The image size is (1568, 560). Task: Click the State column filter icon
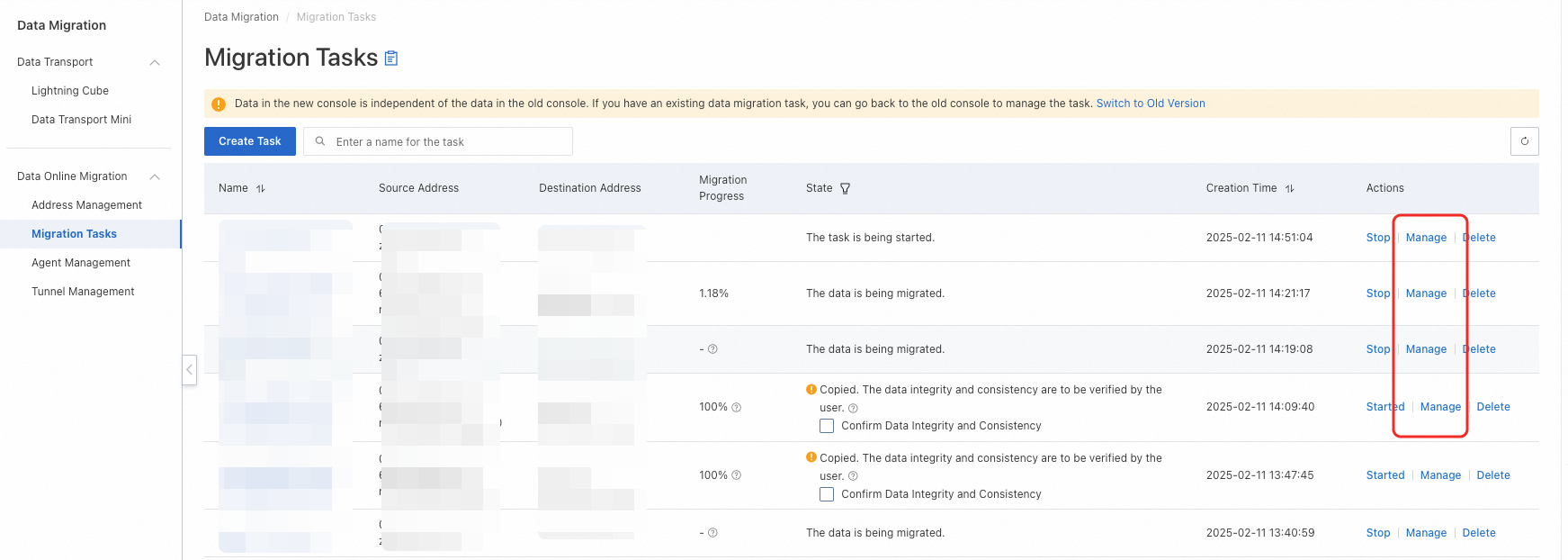click(x=846, y=189)
